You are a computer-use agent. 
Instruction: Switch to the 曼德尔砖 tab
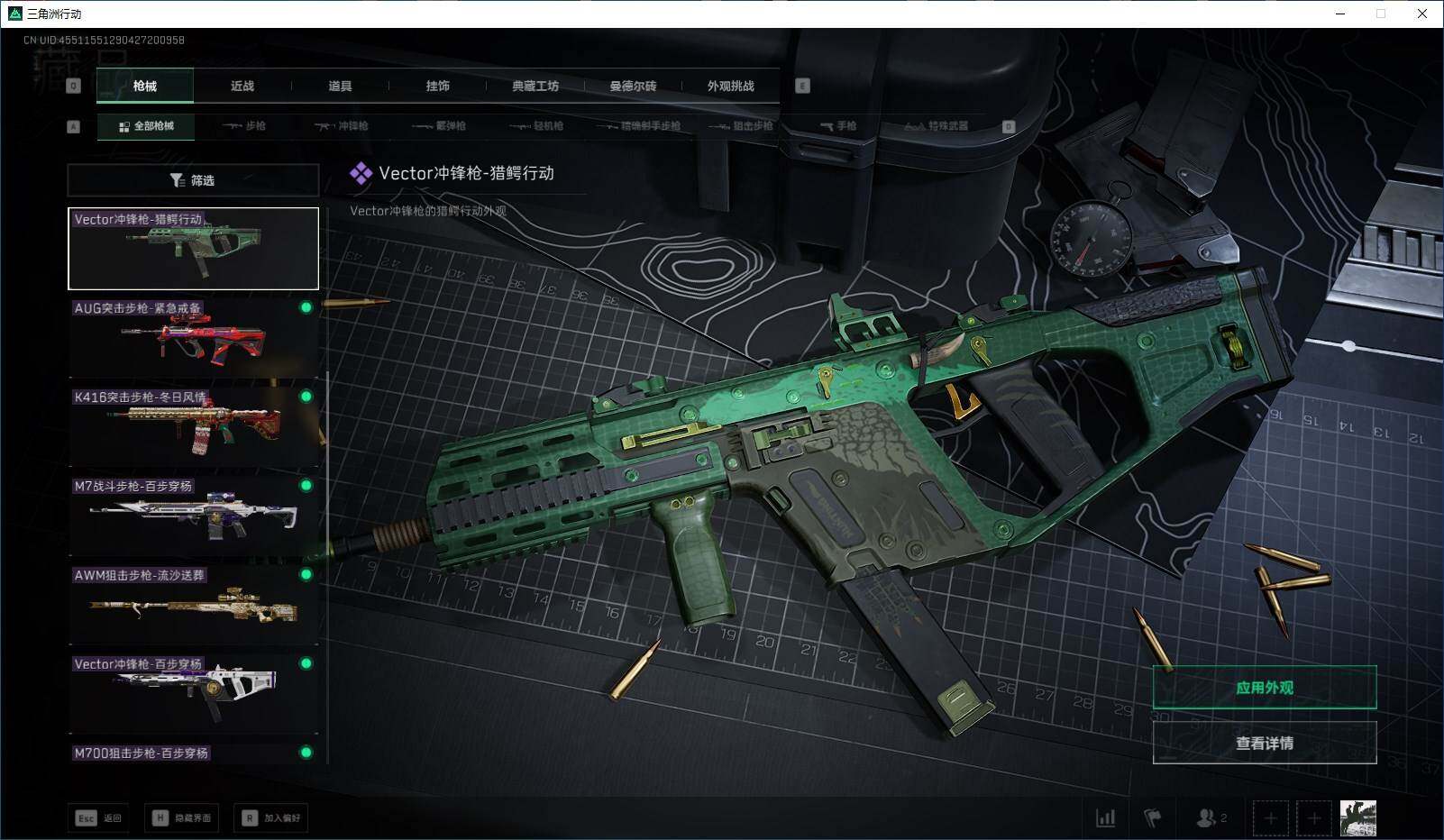pyautogui.click(x=633, y=86)
